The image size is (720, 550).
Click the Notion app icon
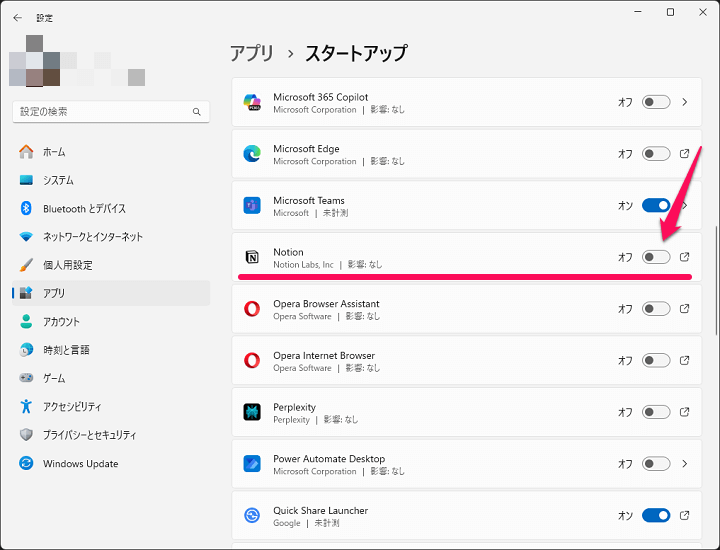252,257
